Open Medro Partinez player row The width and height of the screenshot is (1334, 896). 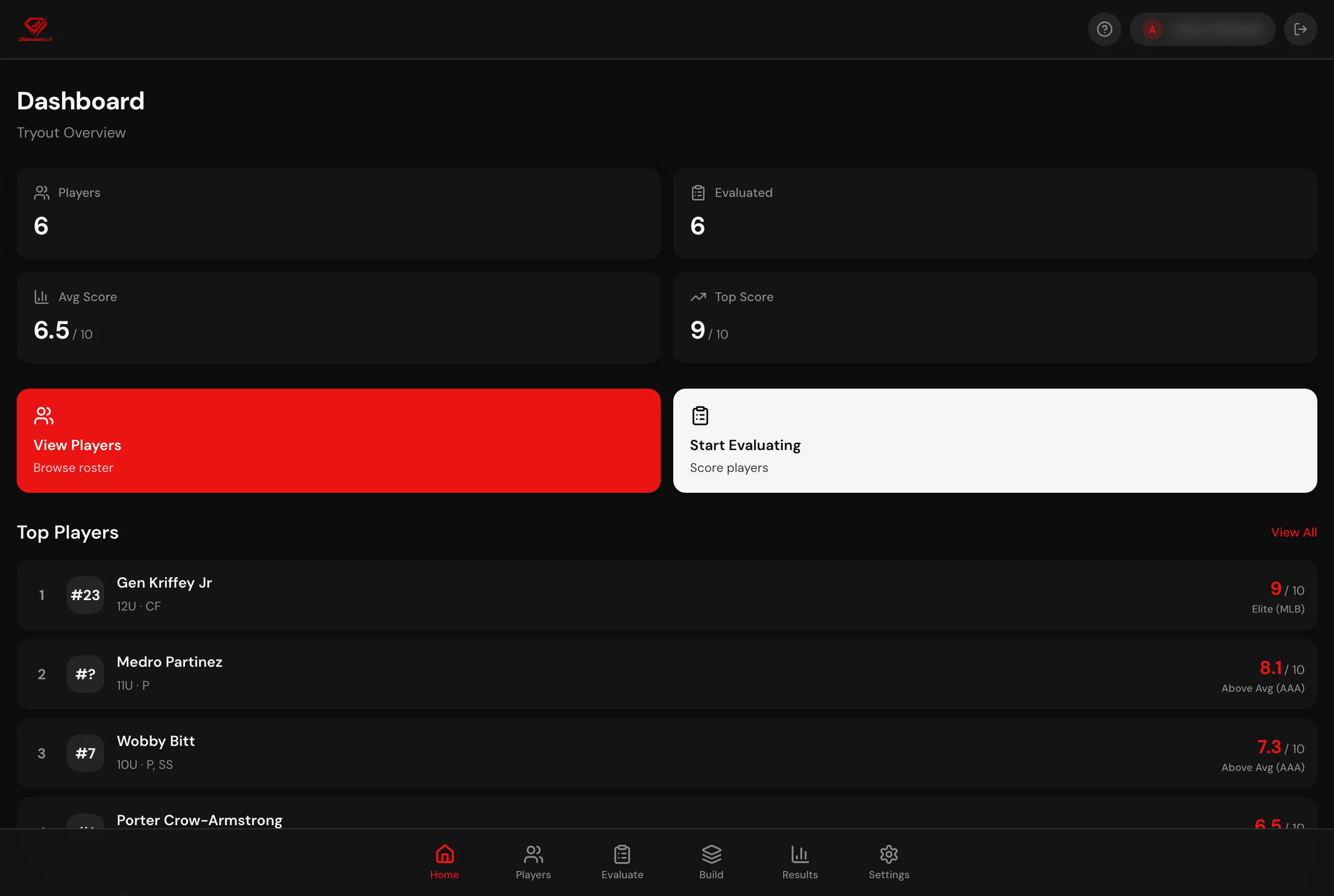pyautogui.click(x=667, y=674)
